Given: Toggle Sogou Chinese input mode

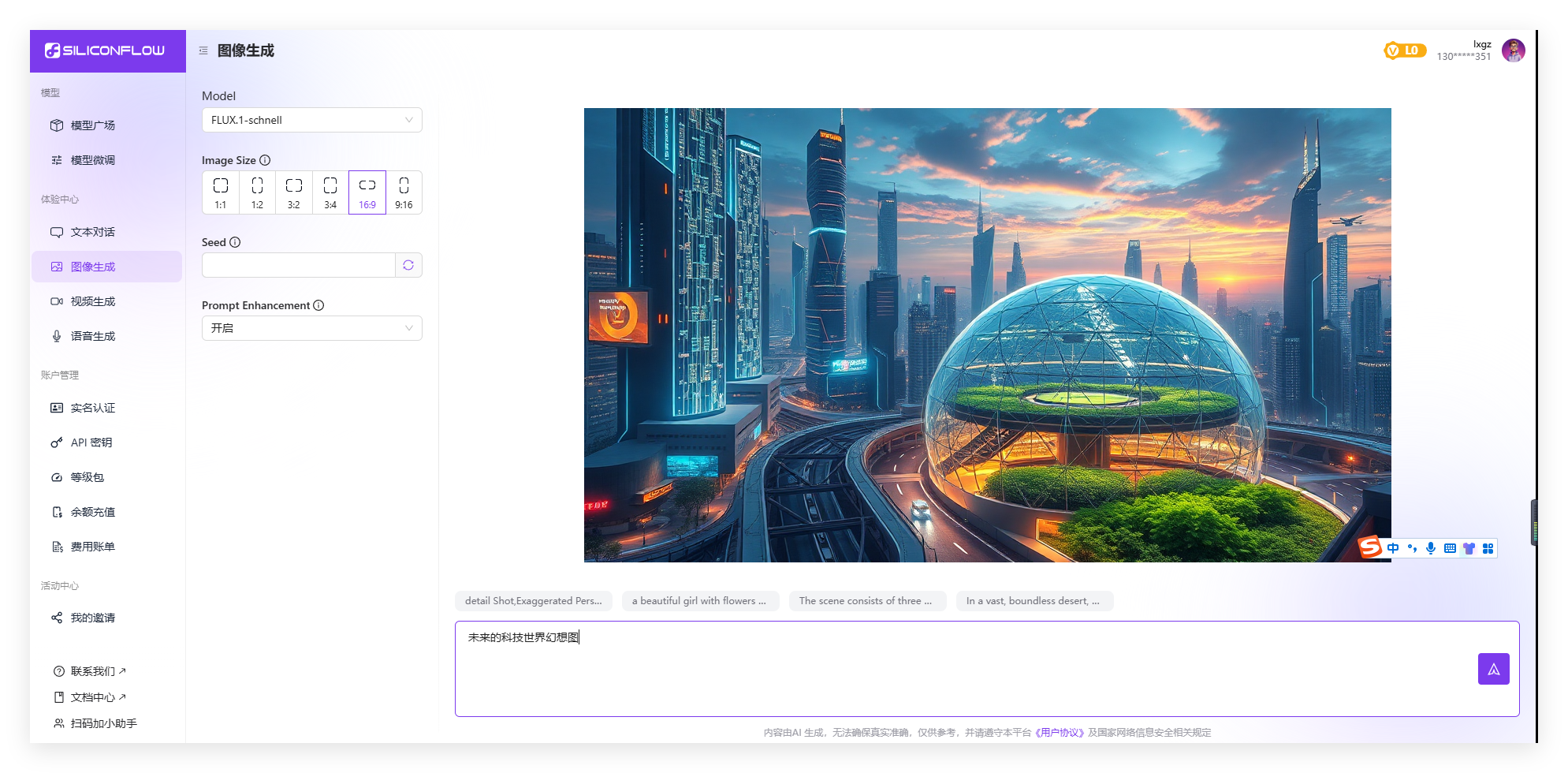Looking at the screenshot, I should pos(1393,548).
